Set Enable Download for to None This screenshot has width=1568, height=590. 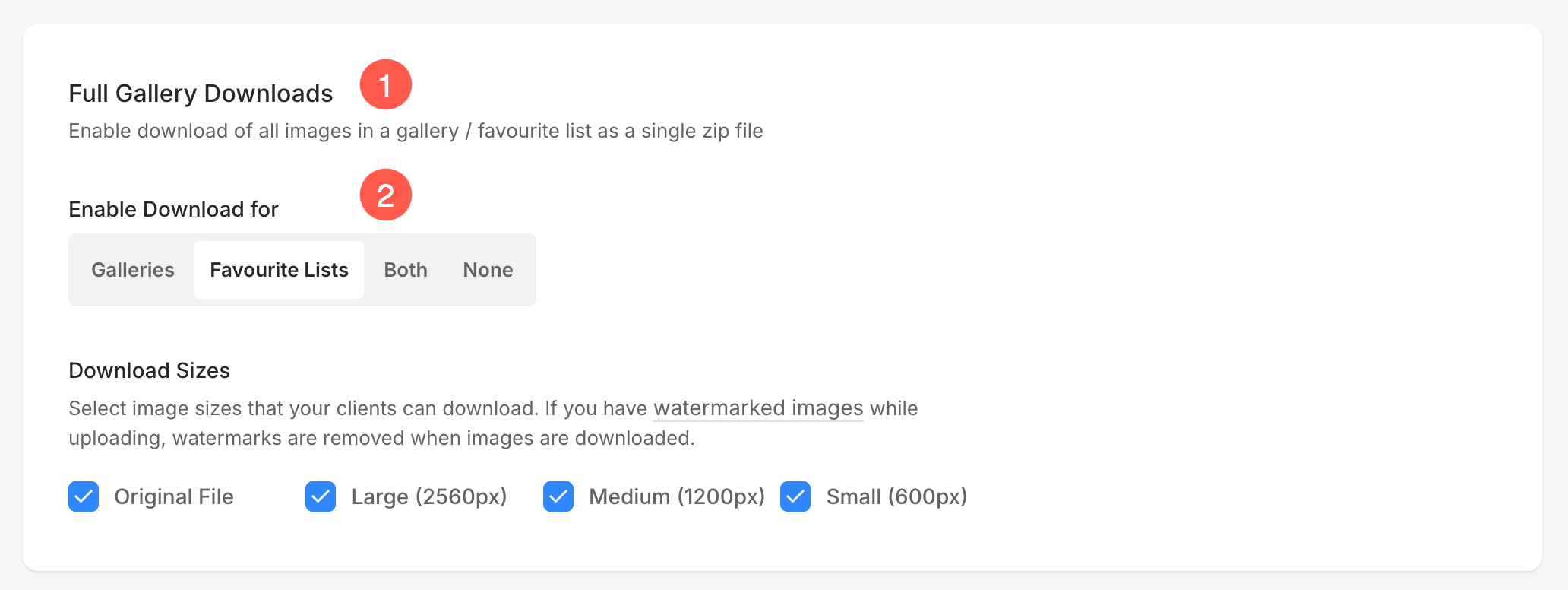coord(488,270)
